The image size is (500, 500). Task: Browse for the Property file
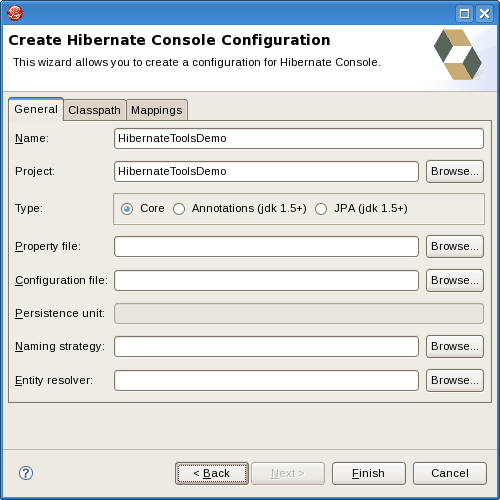[455, 246]
